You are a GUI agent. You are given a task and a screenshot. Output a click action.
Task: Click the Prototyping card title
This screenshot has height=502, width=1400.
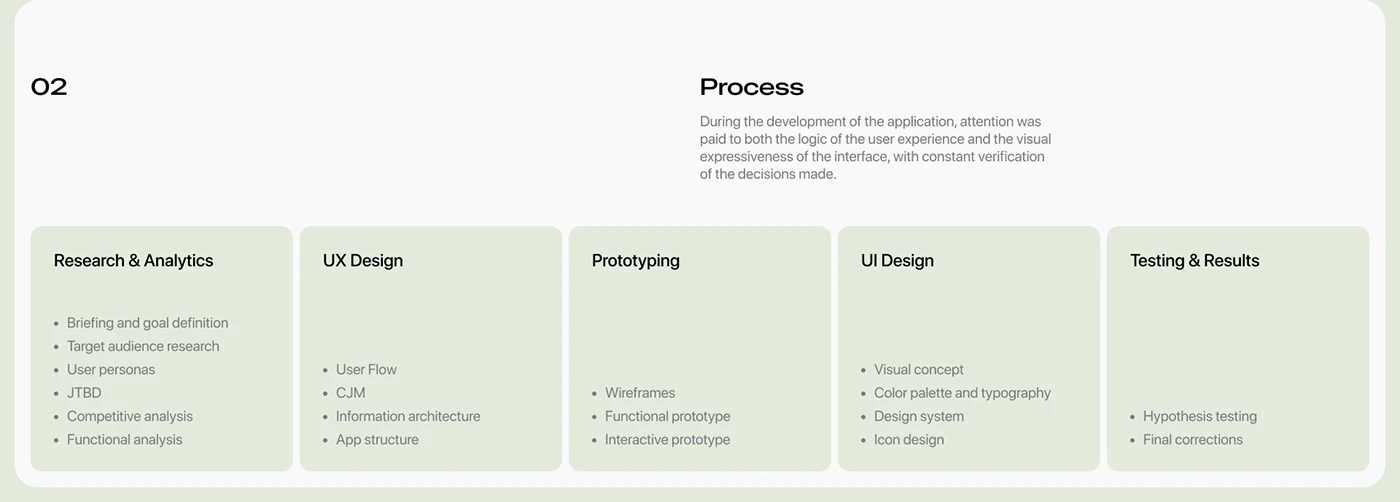pos(635,261)
